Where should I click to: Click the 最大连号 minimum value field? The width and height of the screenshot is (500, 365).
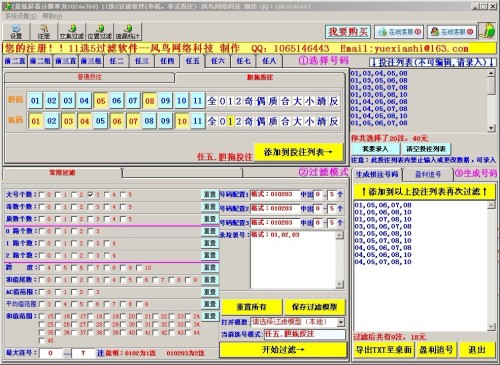click(51, 353)
